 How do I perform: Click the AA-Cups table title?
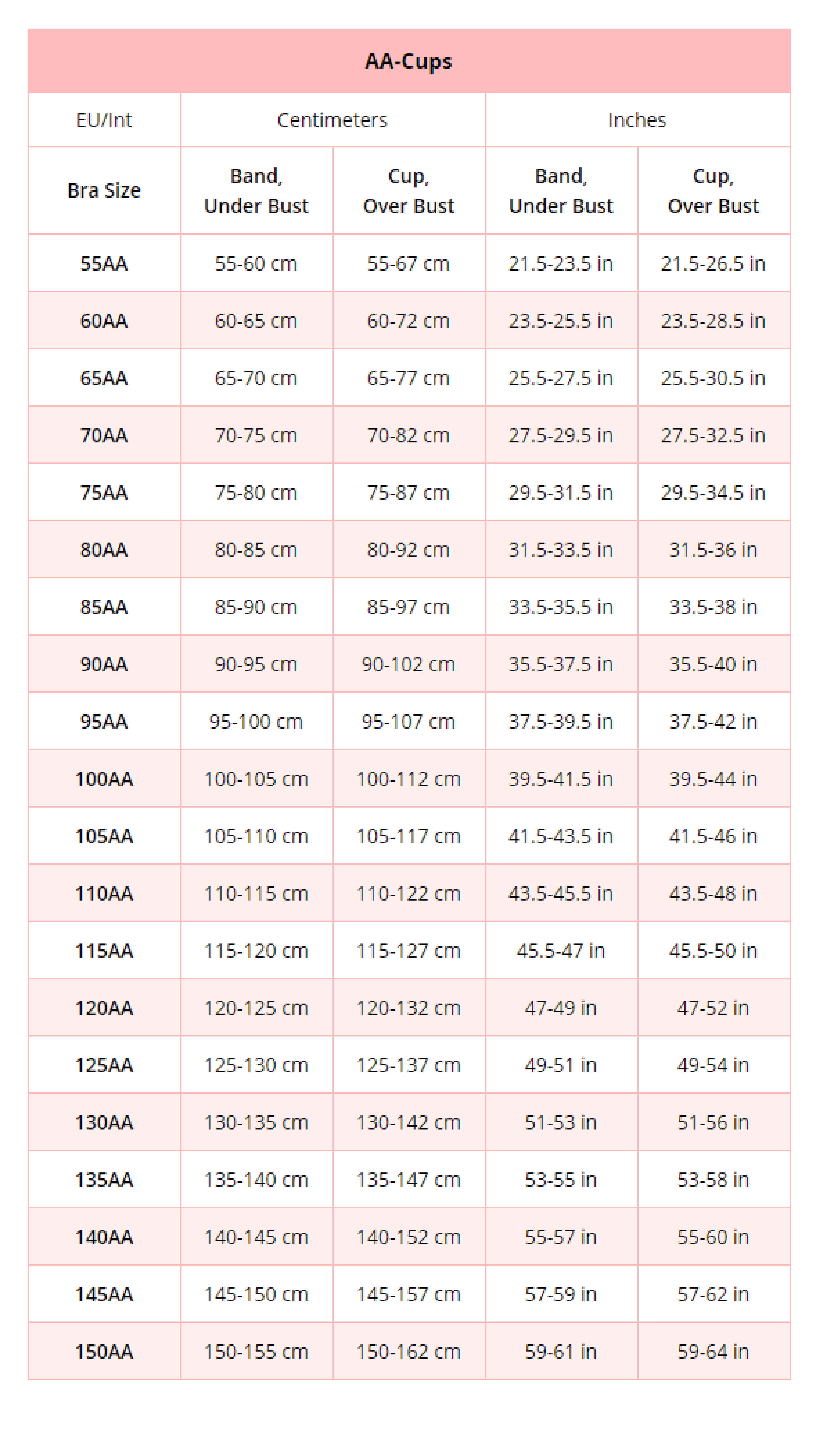pos(409,61)
